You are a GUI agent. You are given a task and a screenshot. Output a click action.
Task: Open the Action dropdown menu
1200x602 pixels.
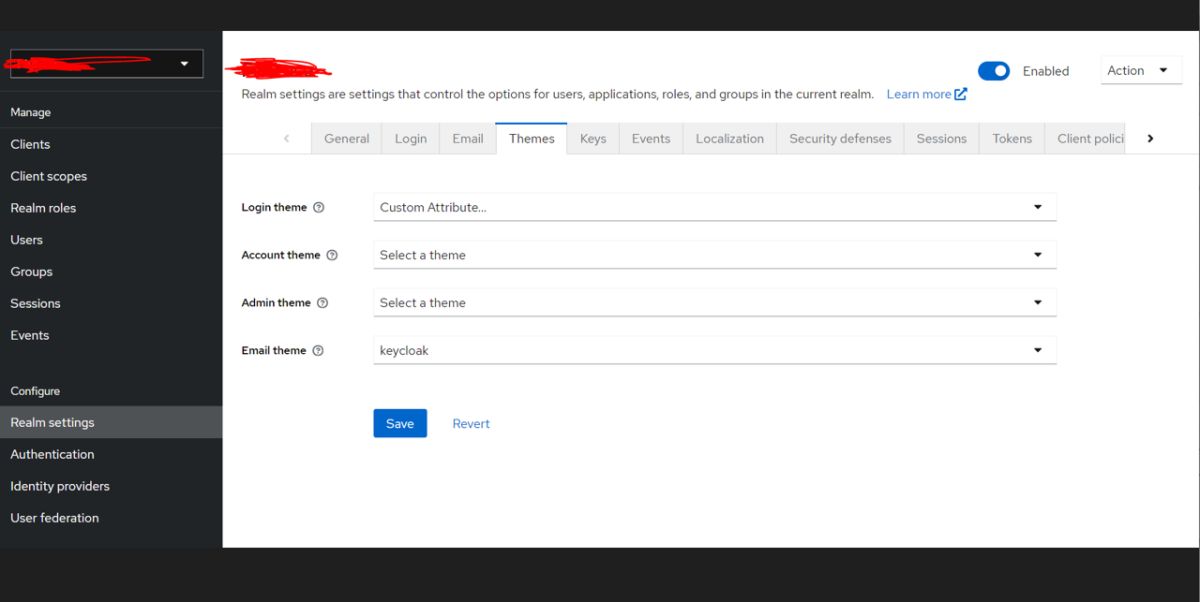point(1141,70)
